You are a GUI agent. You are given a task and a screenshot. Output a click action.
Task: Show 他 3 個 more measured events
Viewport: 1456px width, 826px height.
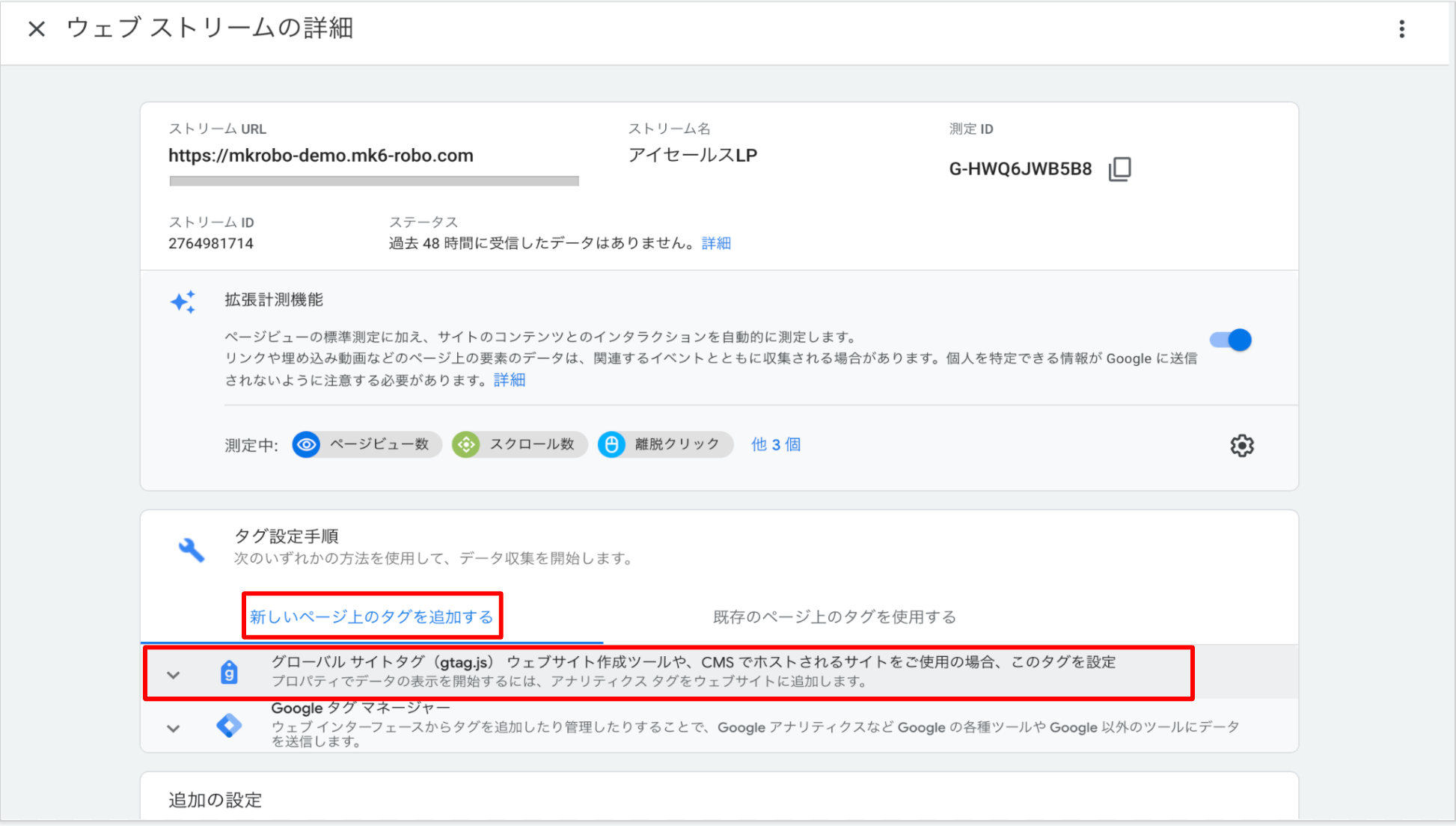coord(776,444)
